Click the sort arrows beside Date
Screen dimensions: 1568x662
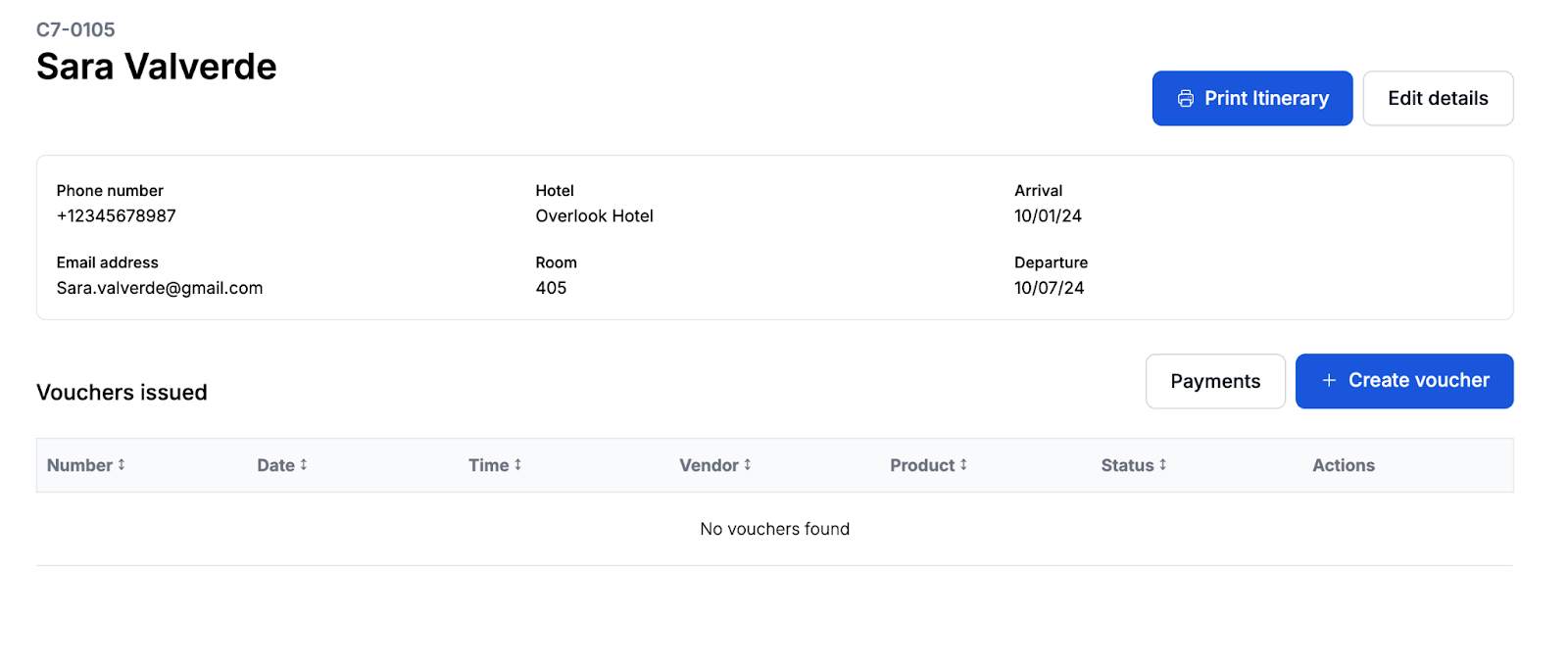coord(304,465)
